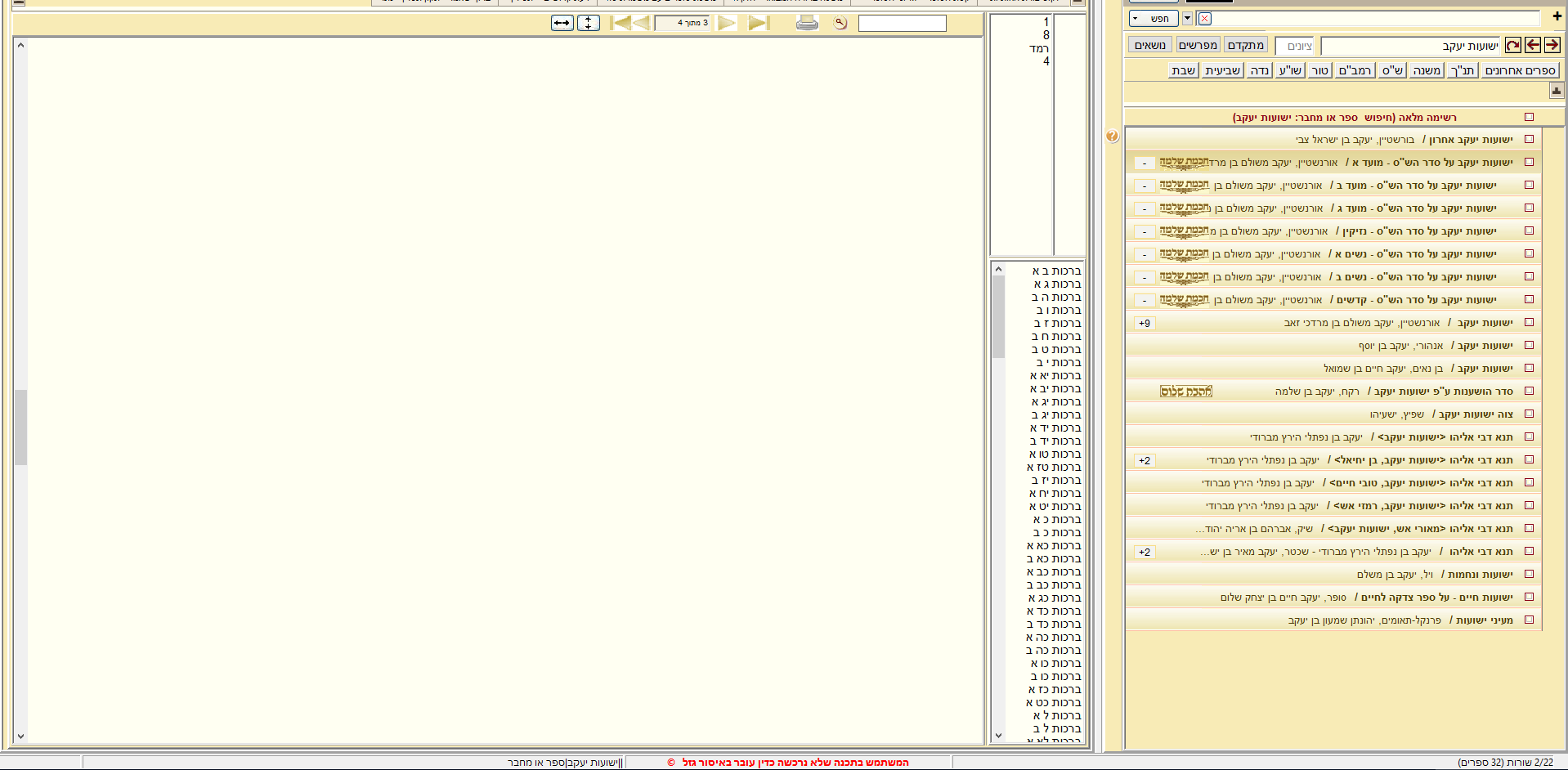1568x770 pixels.
Task: Check דרך הושענות book checkbox
Action: tap(1529, 392)
